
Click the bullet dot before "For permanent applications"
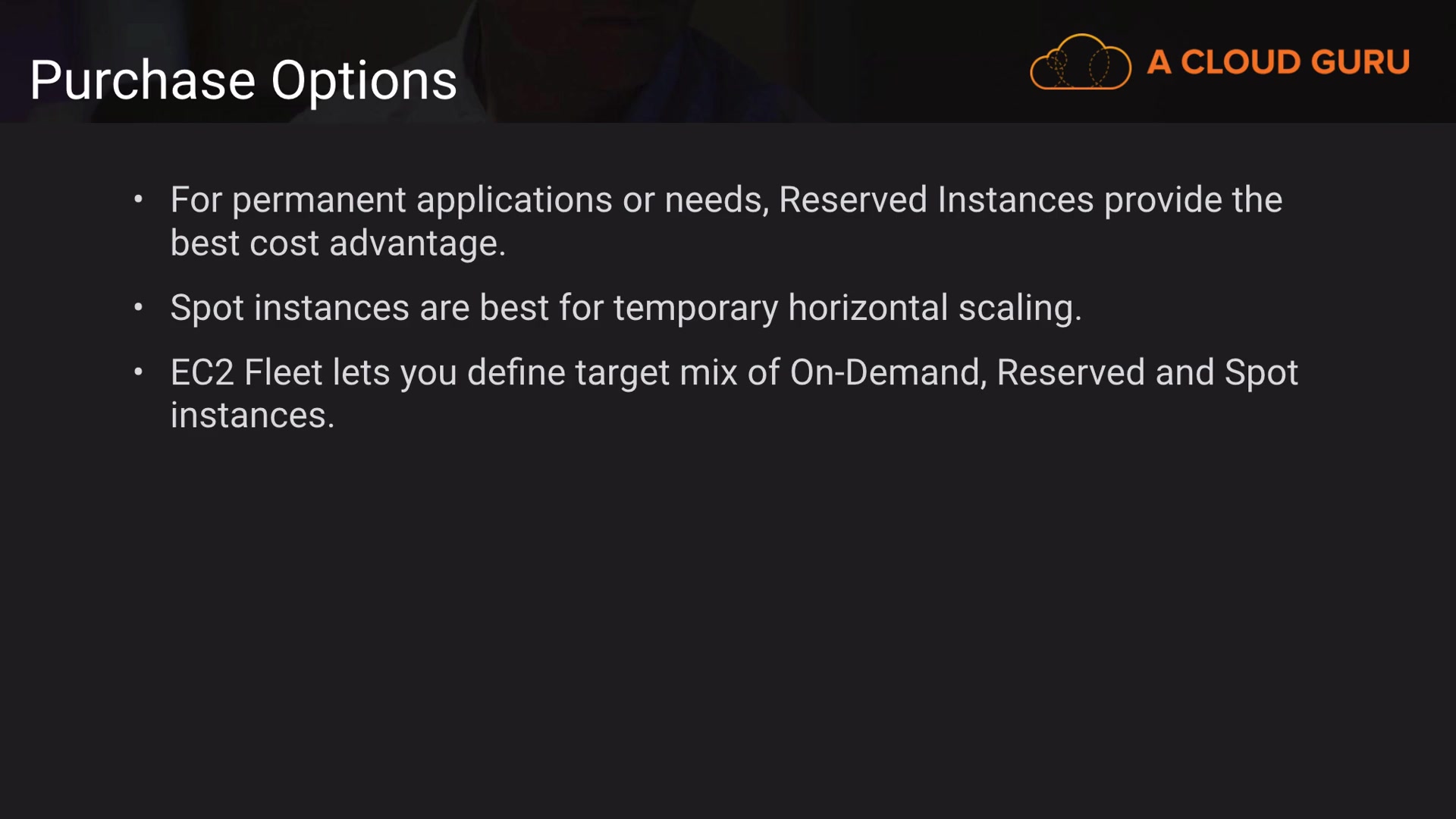(138, 200)
